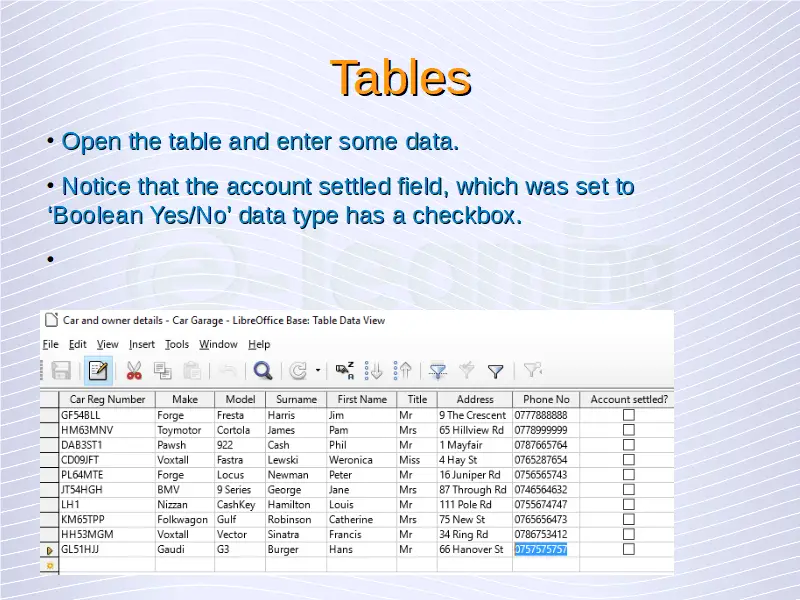Click the Address column header
The image size is (800, 600).
(474, 399)
